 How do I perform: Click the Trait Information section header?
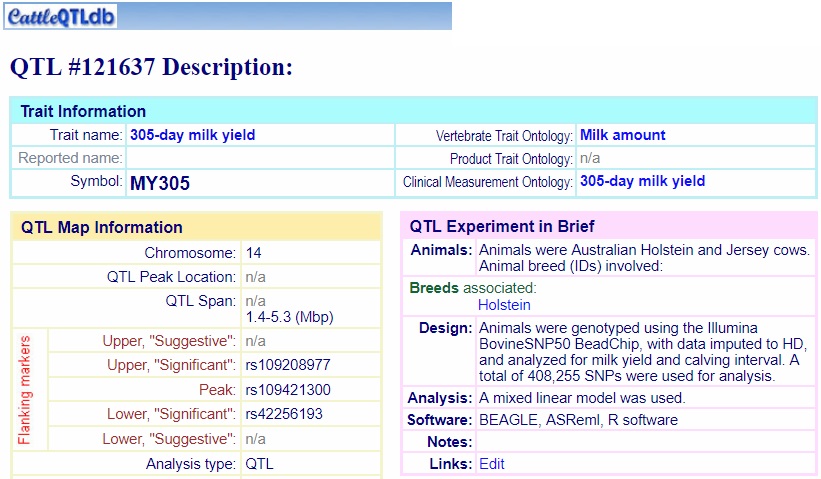pos(84,111)
